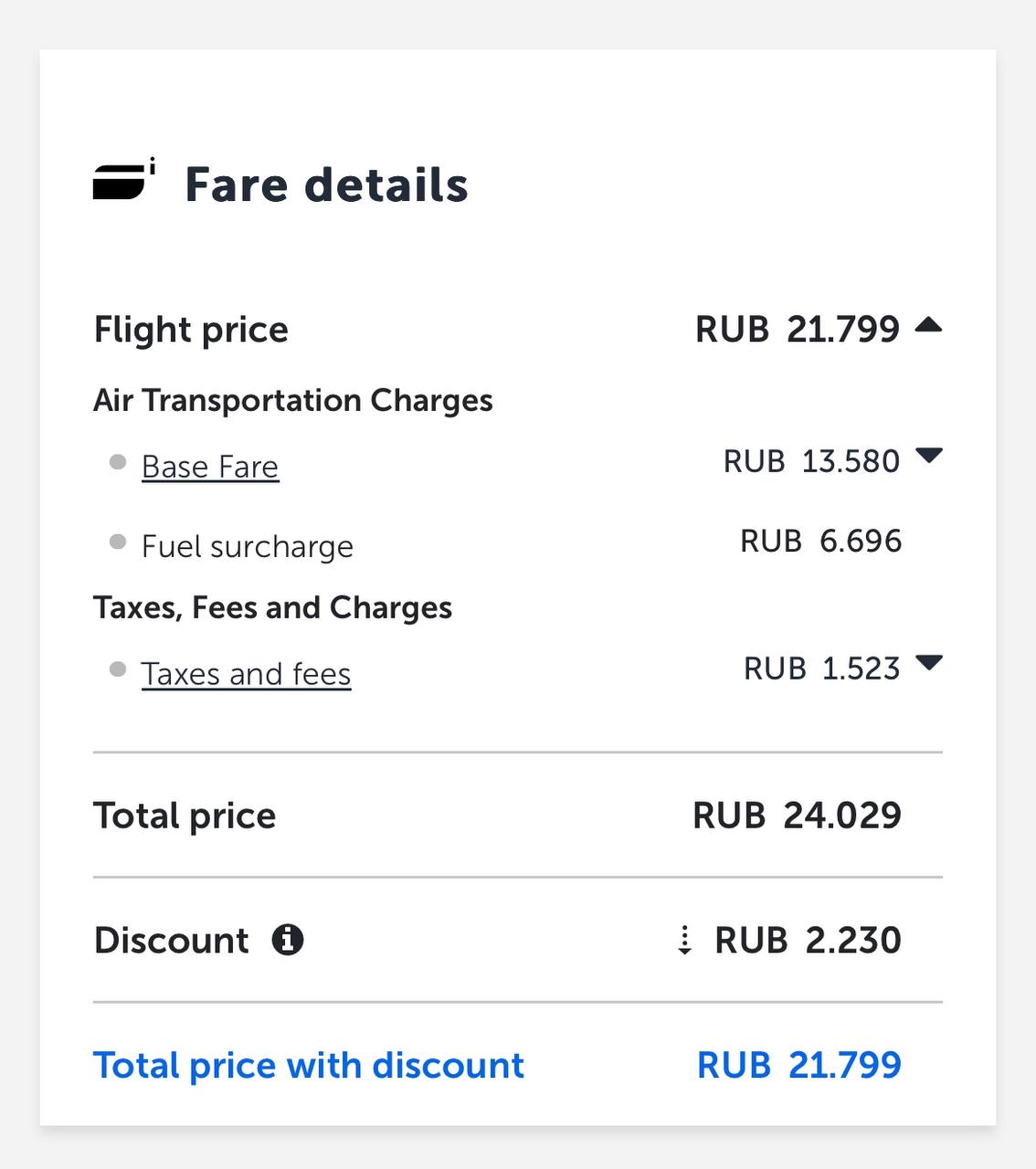Viewport: 1036px width, 1169px height.
Task: Expand the Taxes and fees amount arrow
Action: [x=928, y=663]
